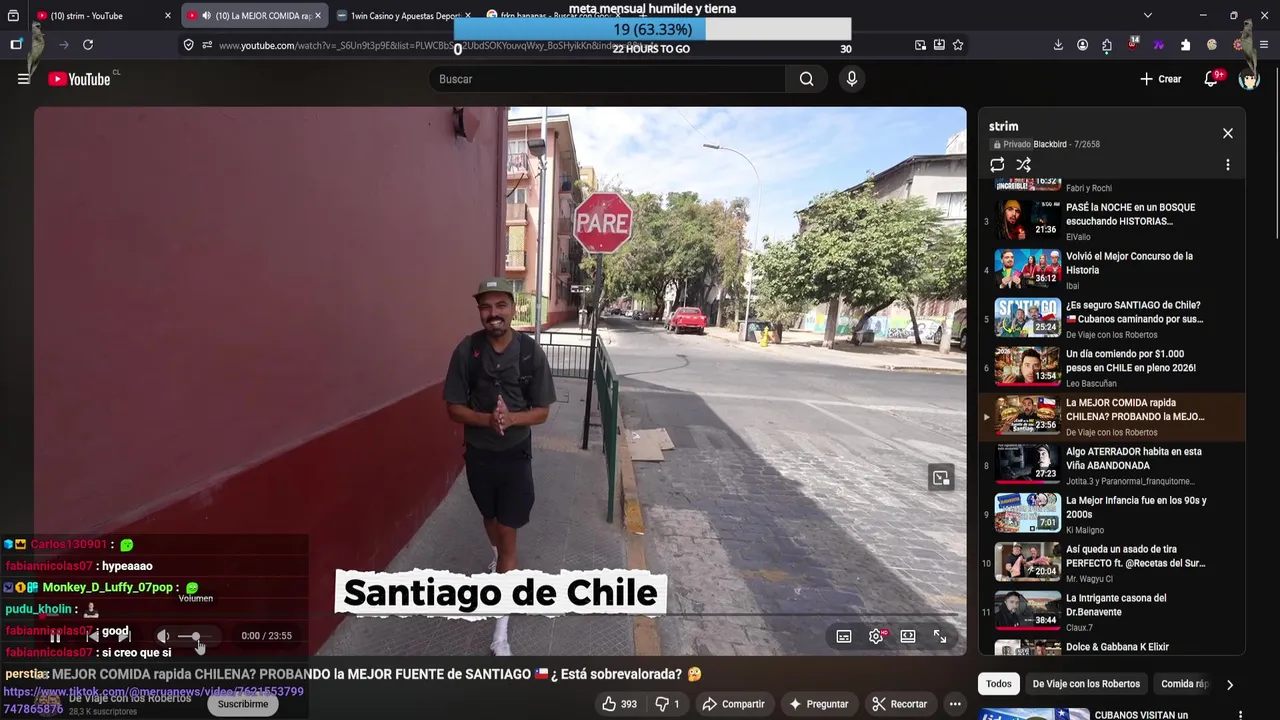Close the strim playlist panel
The image size is (1280, 720).
[1228, 133]
